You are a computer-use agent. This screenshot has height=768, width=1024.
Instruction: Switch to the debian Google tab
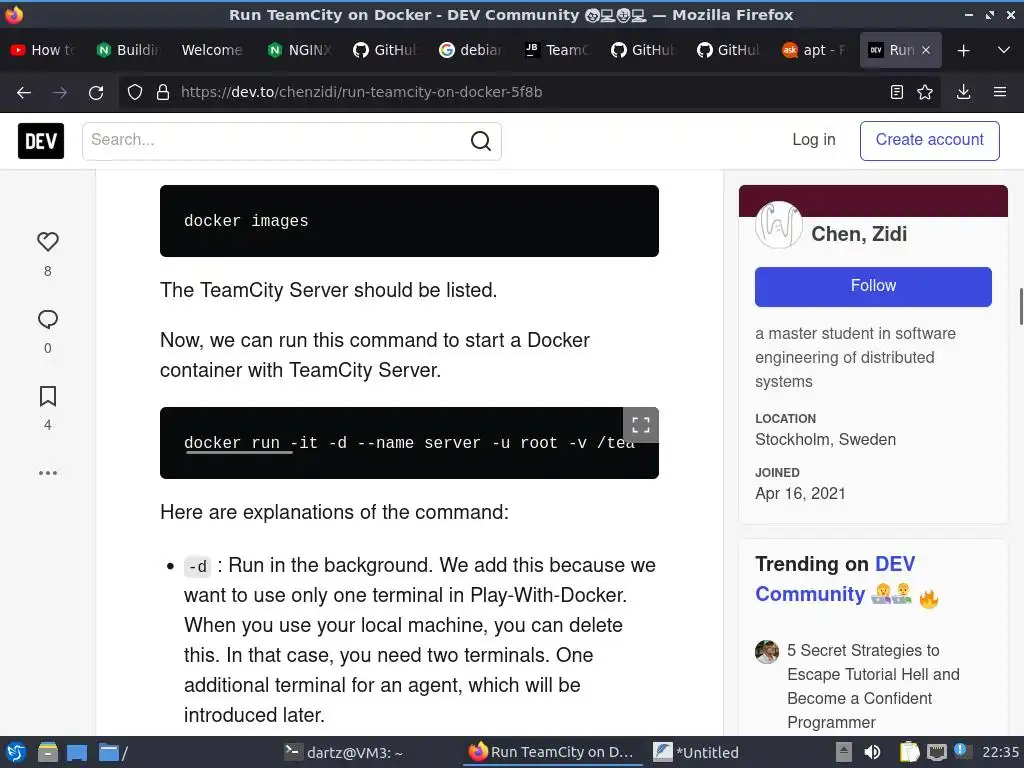coord(472,50)
